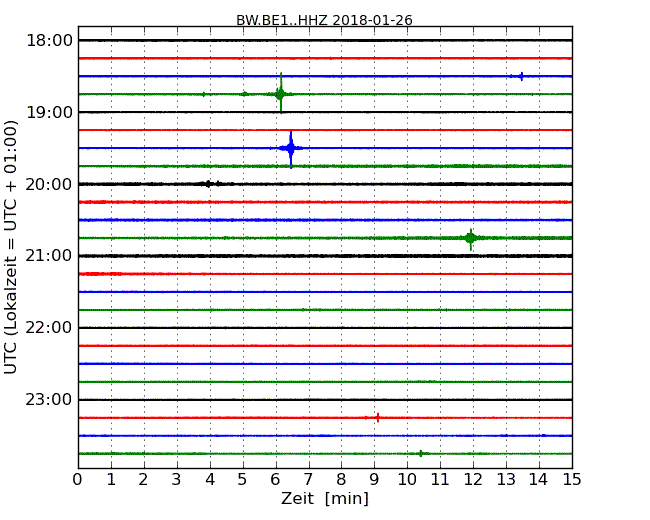Click x-axis tick label 10
Screen dimensions: 650x520
point(407,480)
